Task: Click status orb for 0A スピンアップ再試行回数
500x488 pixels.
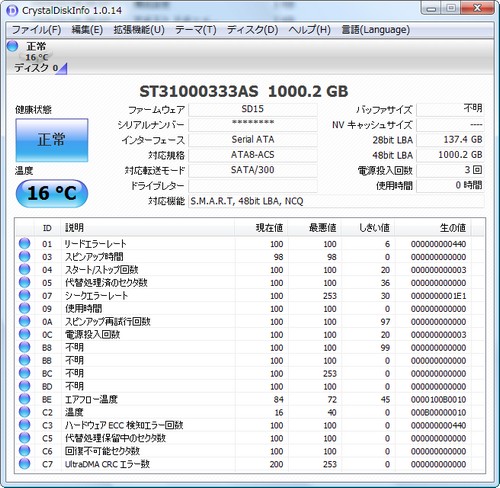Action: click(24, 321)
